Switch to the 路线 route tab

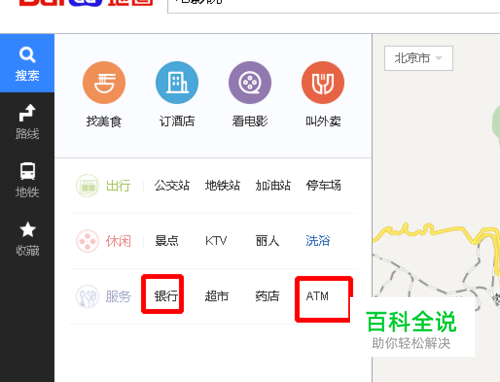27,122
